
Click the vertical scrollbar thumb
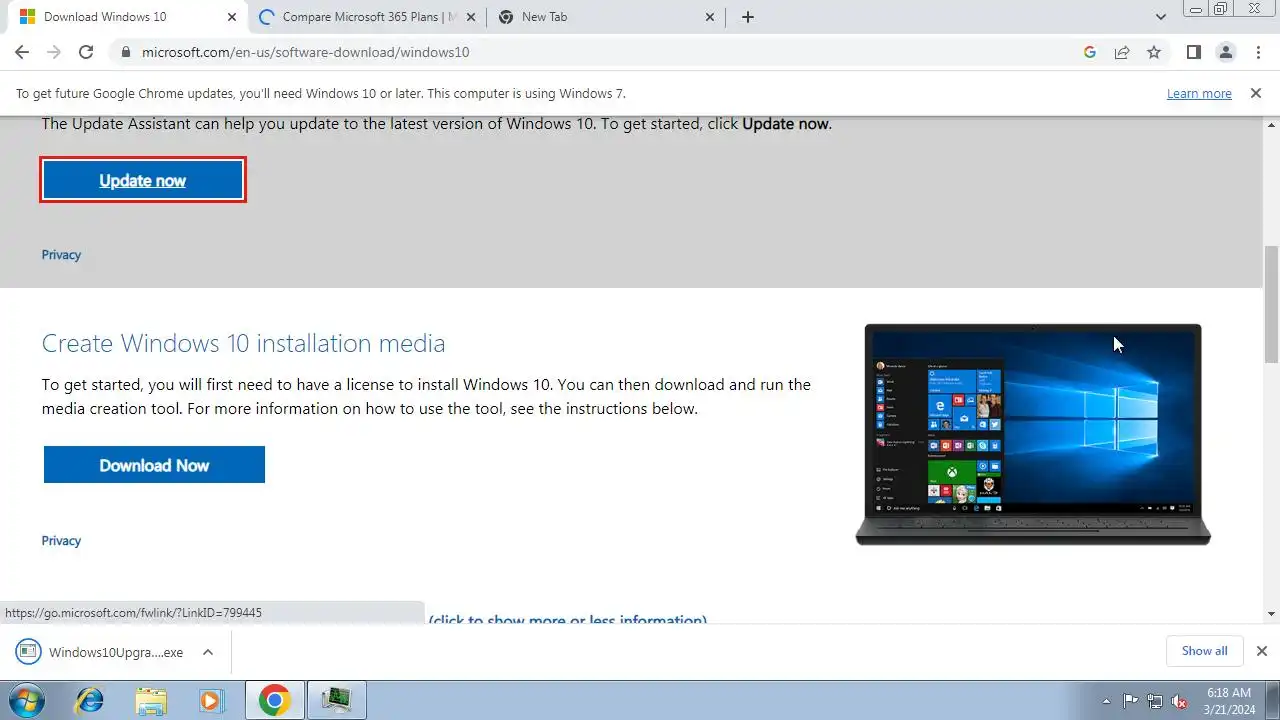coord(1272,305)
